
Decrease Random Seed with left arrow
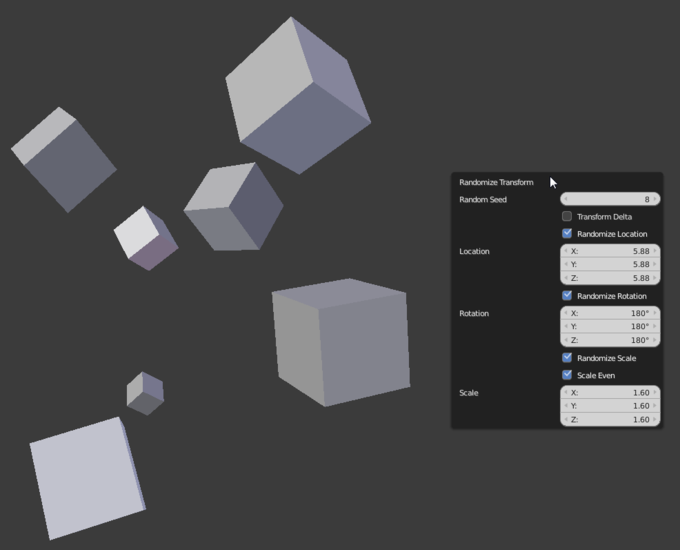566,199
